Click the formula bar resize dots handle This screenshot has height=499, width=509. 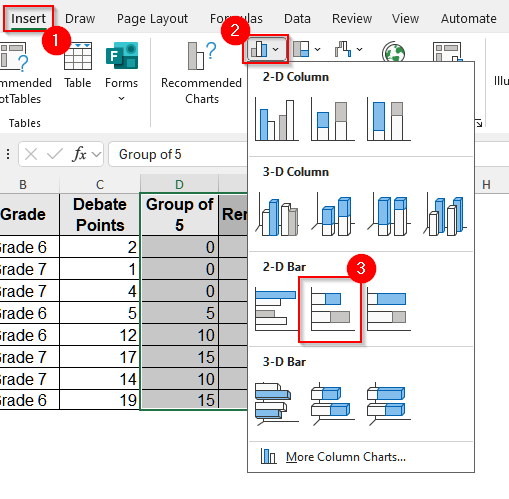(x=8, y=154)
